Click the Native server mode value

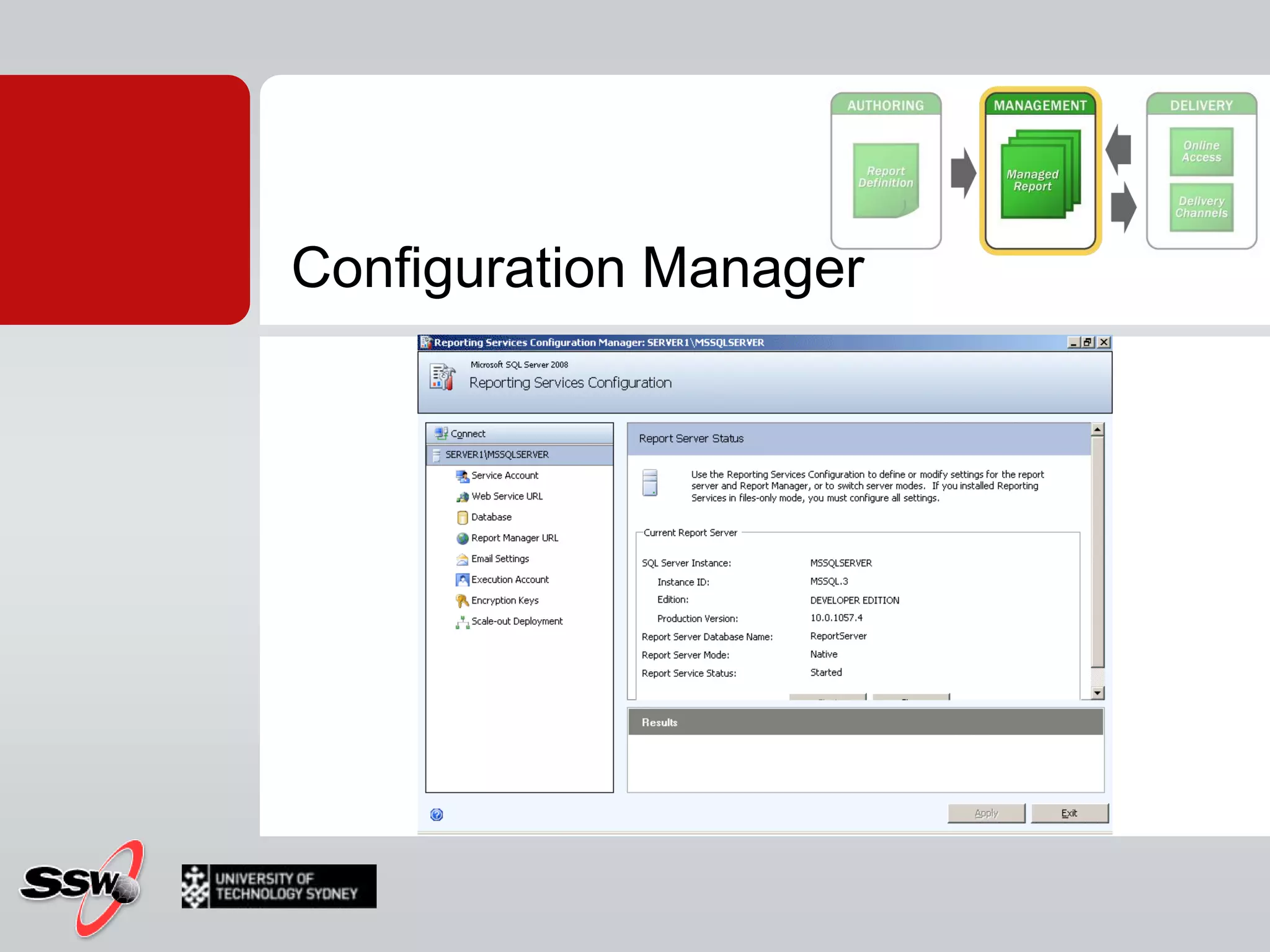[x=824, y=654]
